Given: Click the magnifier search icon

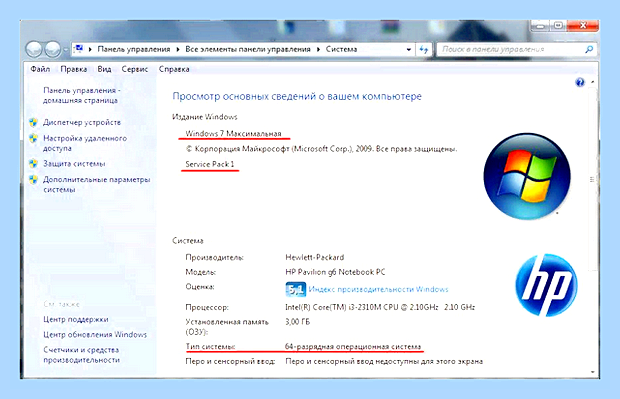Looking at the screenshot, I should click(x=589, y=49).
